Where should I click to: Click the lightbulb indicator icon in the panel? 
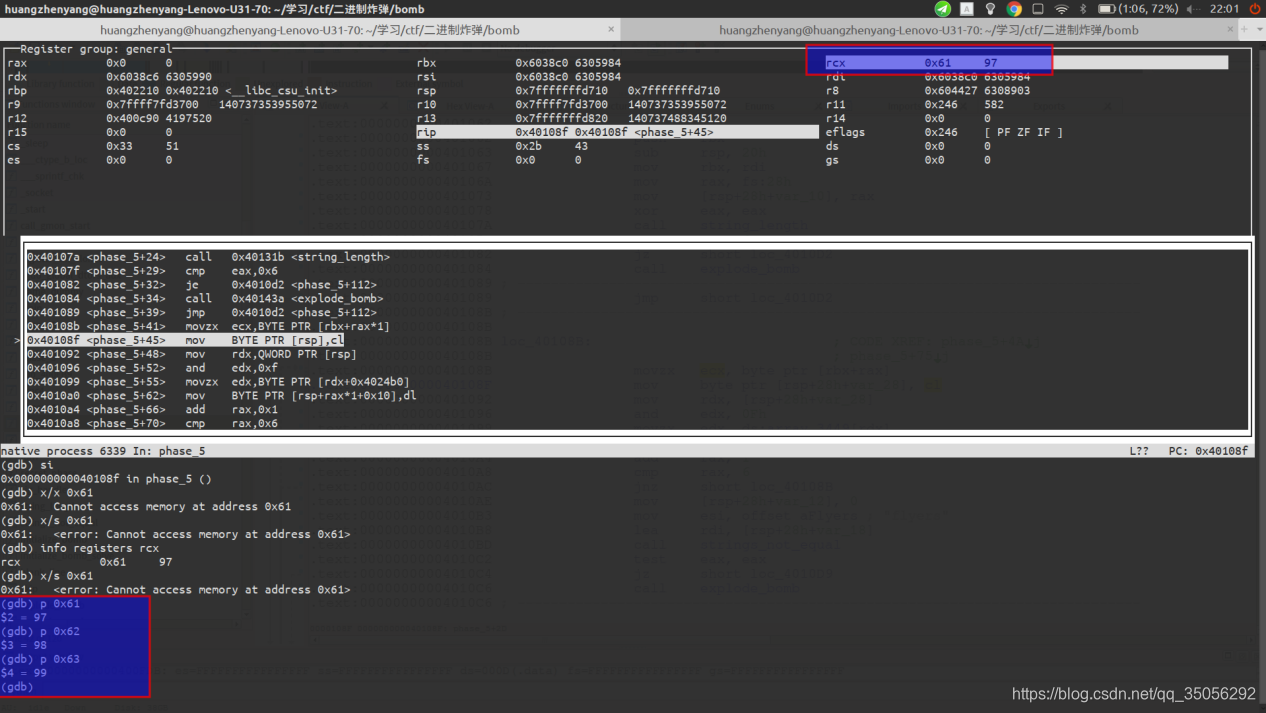[990, 9]
